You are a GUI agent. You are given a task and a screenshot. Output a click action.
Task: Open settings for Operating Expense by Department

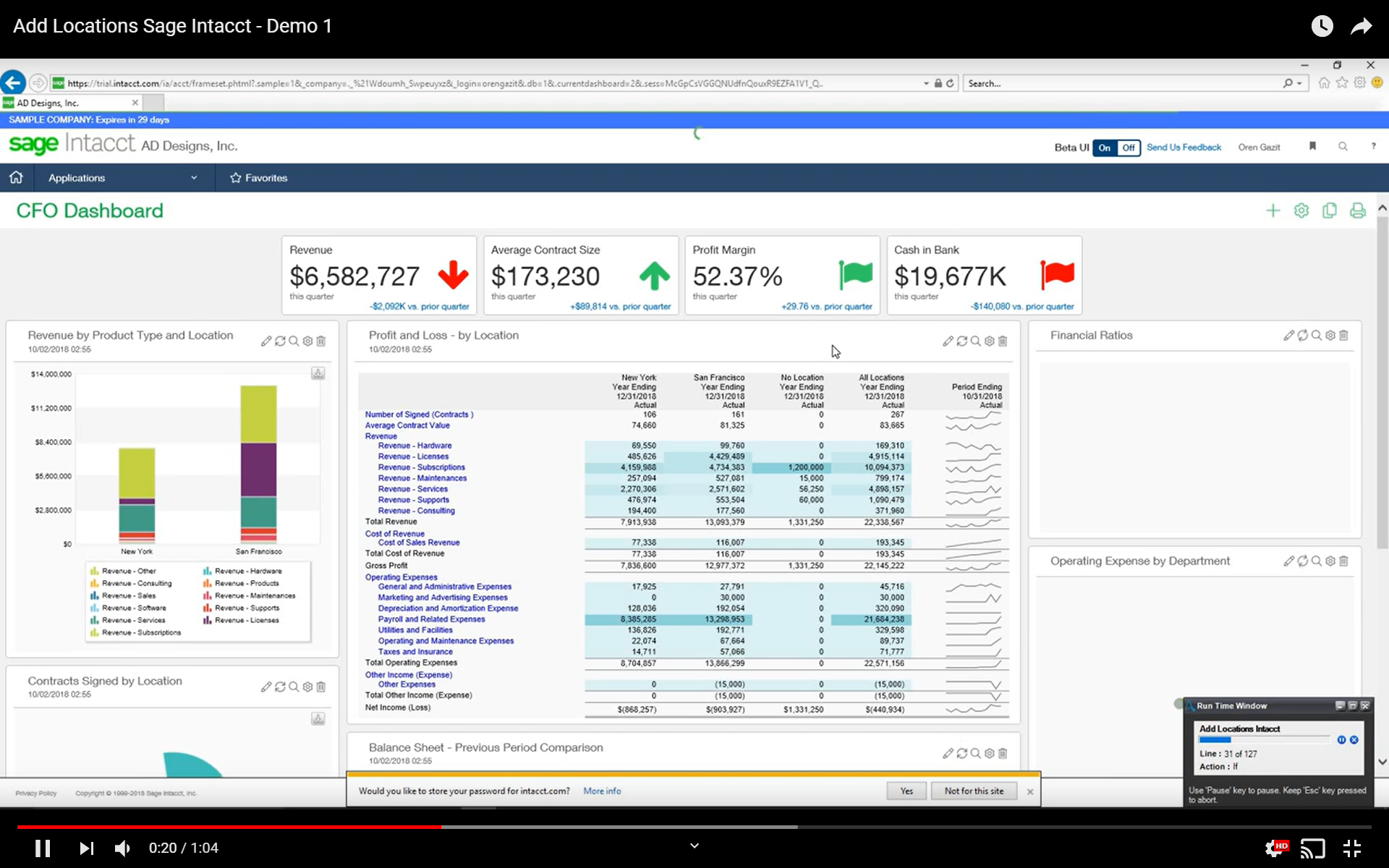click(x=1330, y=561)
